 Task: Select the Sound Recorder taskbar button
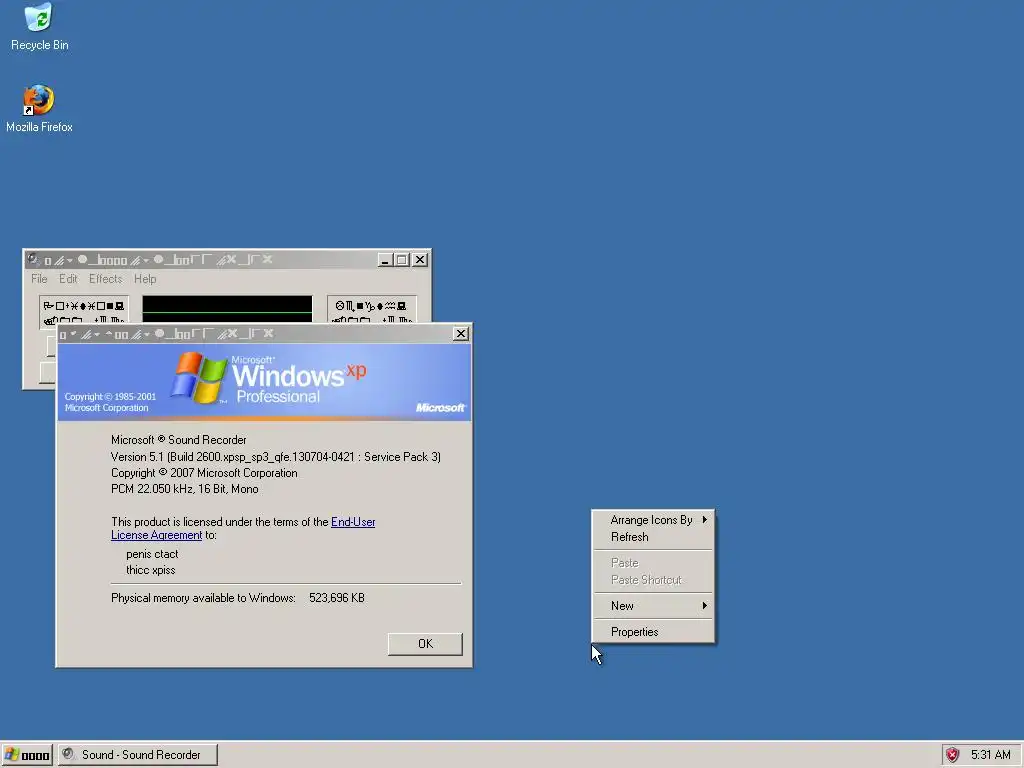[x=137, y=755]
